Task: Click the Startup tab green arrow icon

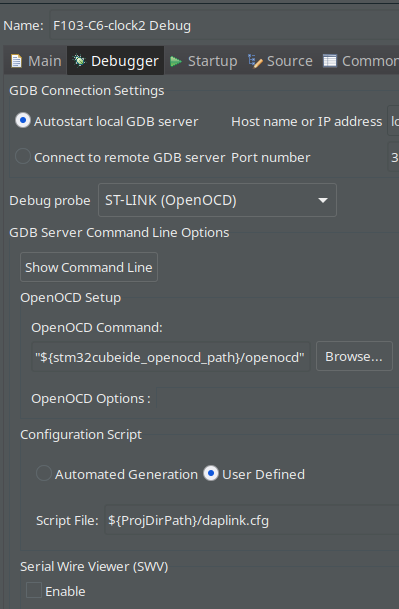Action: [176, 61]
